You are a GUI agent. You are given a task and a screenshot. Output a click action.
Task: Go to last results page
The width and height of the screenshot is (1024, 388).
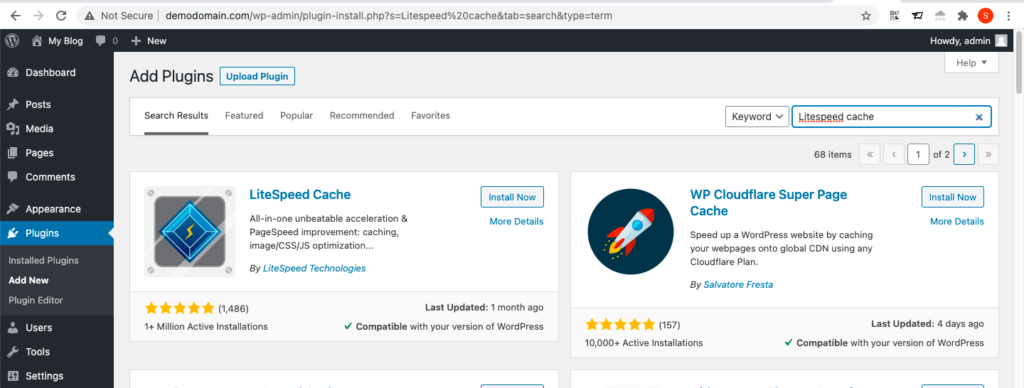click(988, 154)
